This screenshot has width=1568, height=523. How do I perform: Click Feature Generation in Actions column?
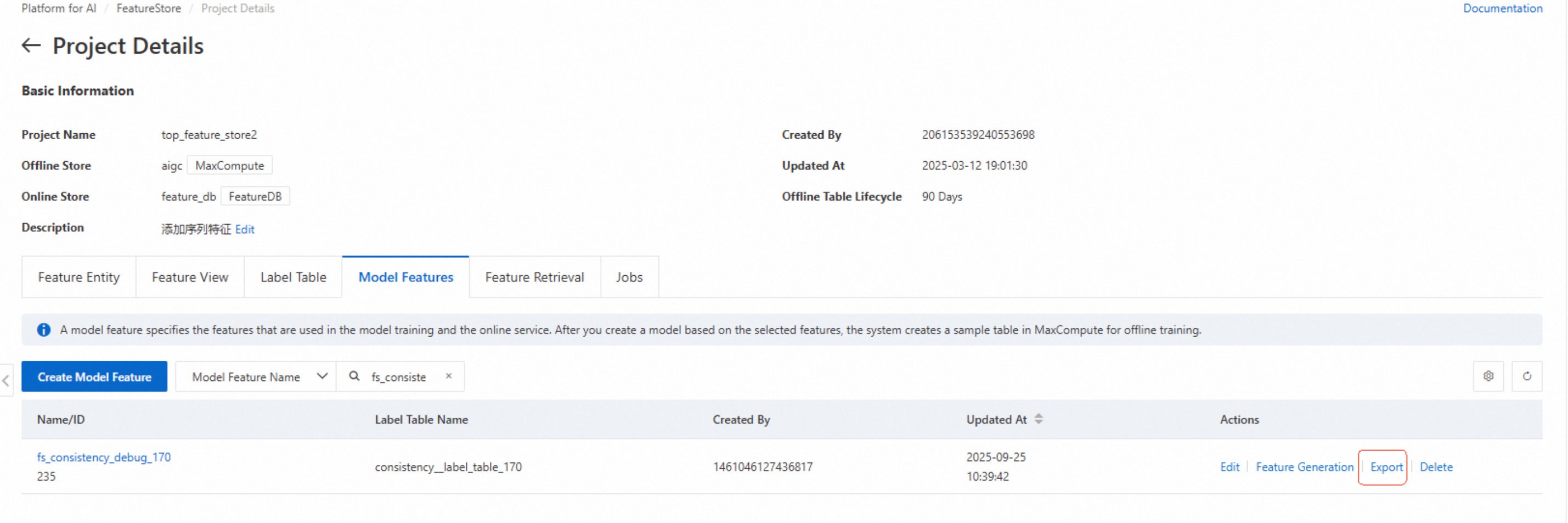coord(1304,467)
